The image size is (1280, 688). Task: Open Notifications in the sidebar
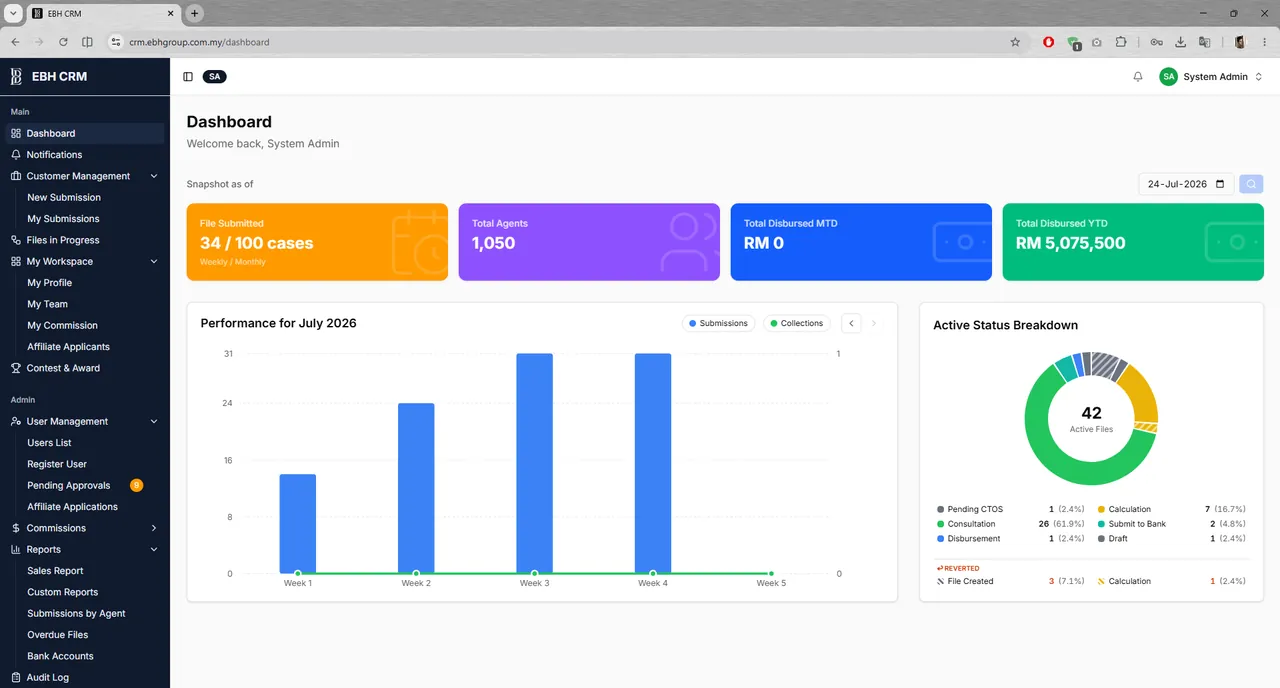click(x=85, y=155)
